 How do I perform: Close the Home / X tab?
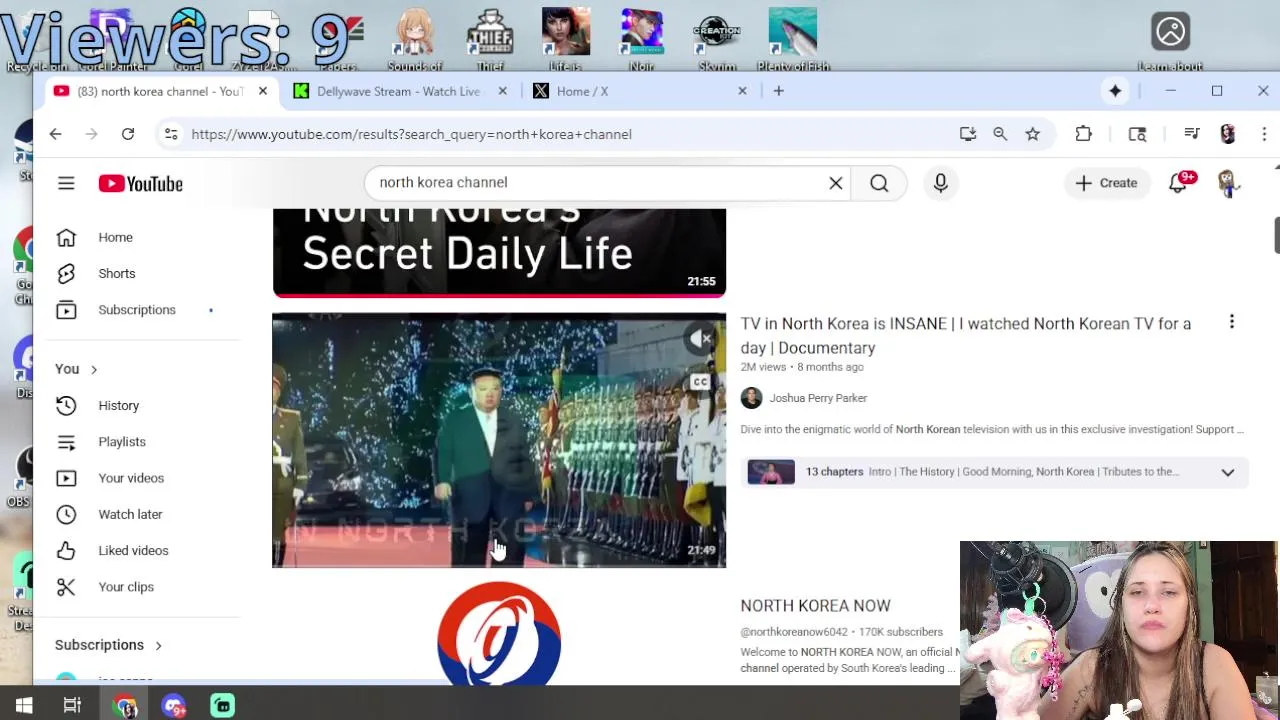[742, 91]
